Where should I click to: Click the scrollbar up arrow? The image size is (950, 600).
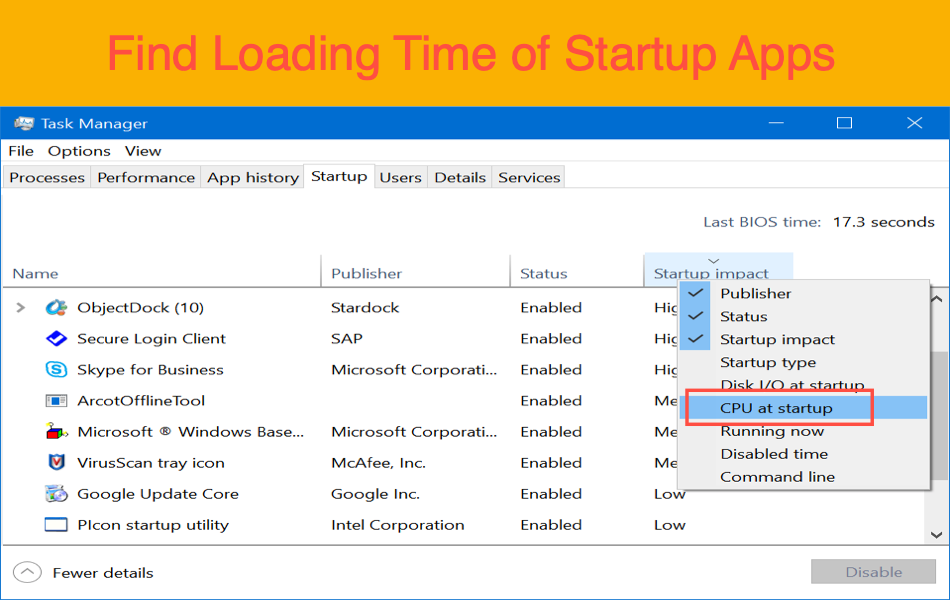tap(937, 299)
